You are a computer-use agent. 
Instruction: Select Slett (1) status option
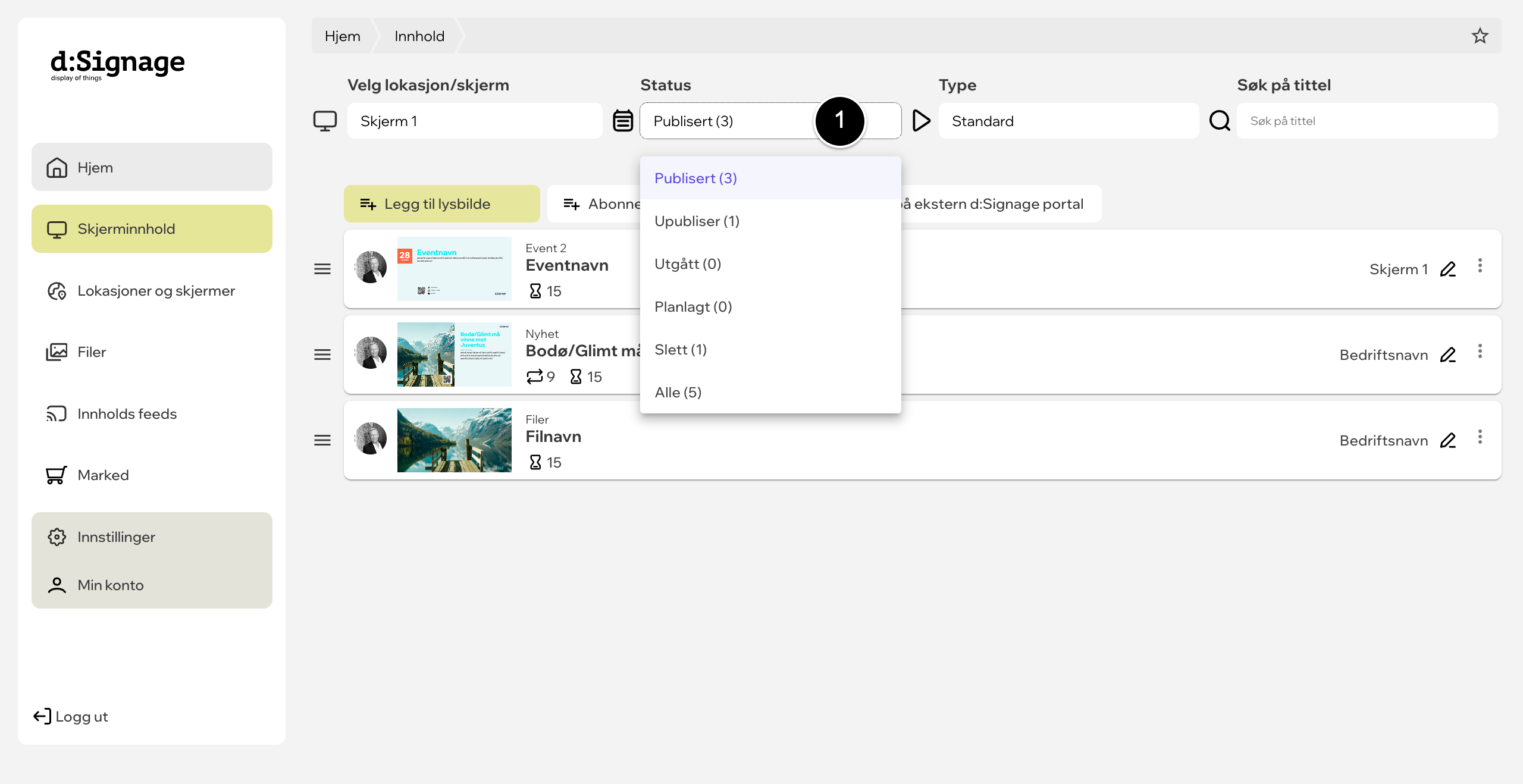[x=770, y=350]
